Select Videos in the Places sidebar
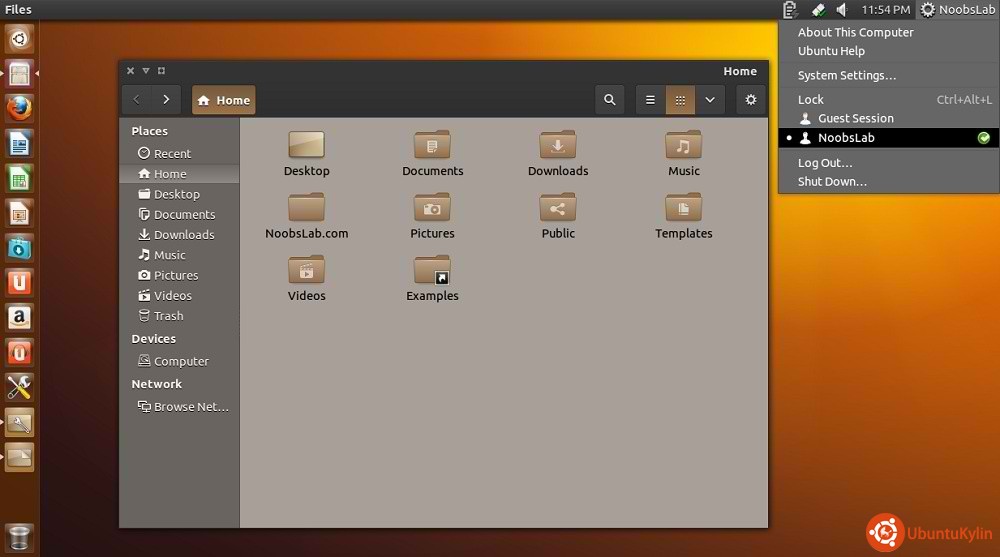The image size is (1000, 557). coord(172,296)
